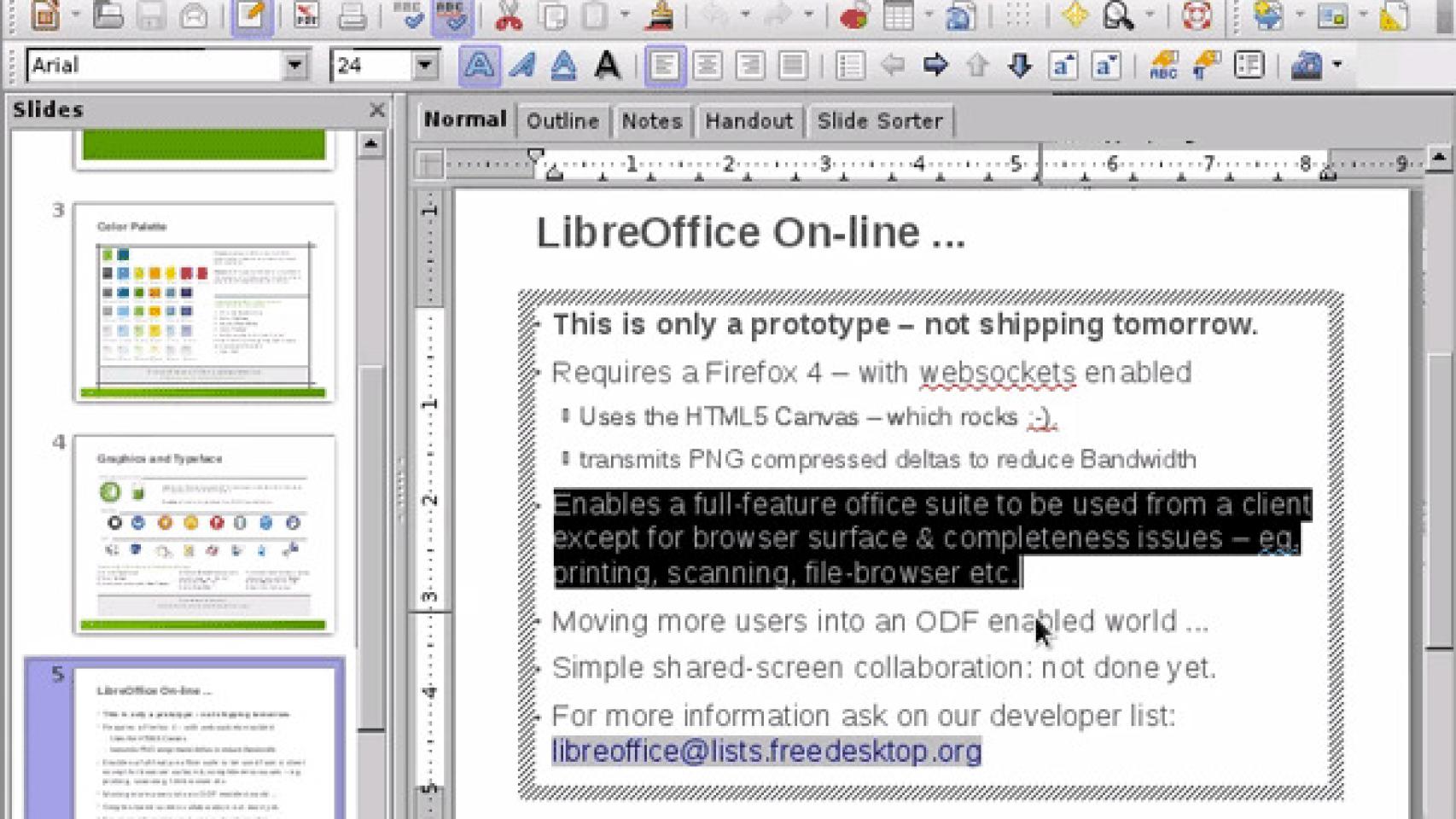Click the Hyperlink globe document icon

click(x=961, y=15)
